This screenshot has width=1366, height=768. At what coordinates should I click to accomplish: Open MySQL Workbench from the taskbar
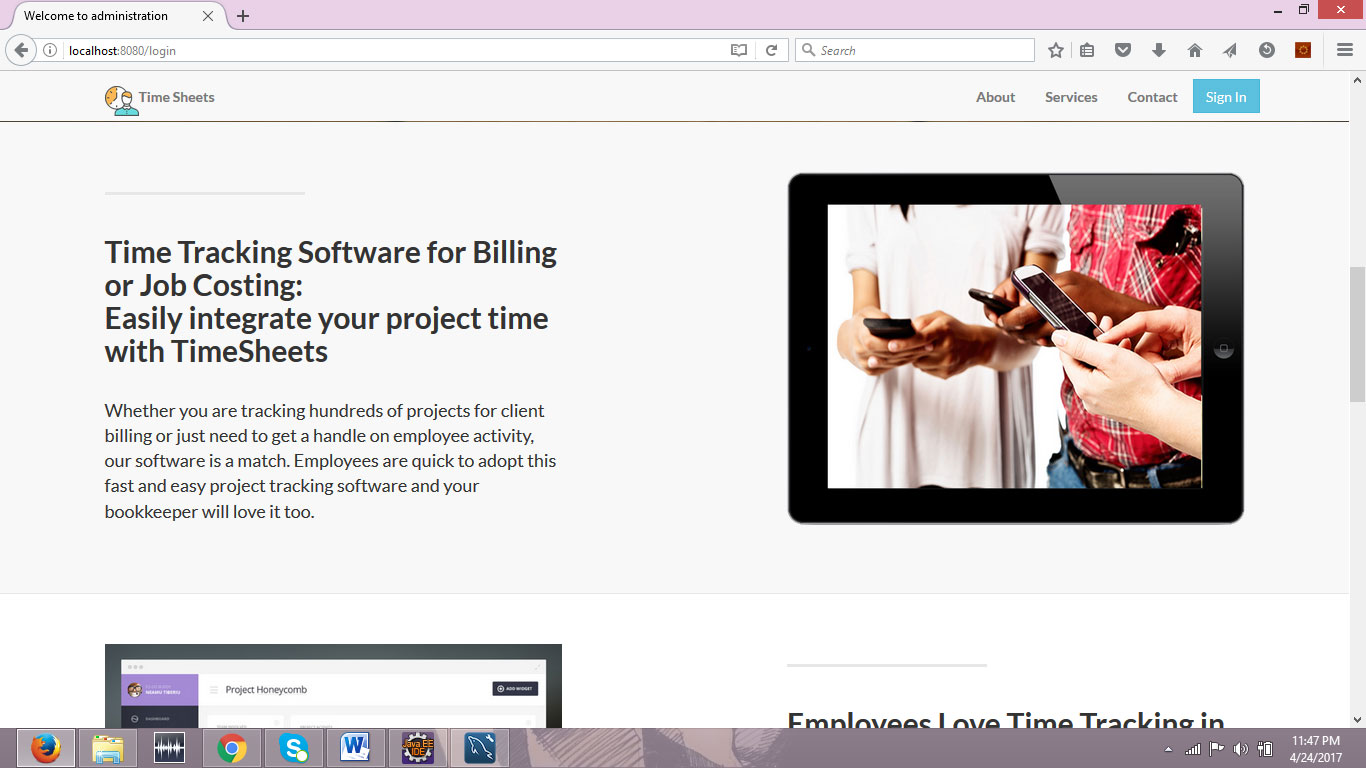click(x=480, y=748)
